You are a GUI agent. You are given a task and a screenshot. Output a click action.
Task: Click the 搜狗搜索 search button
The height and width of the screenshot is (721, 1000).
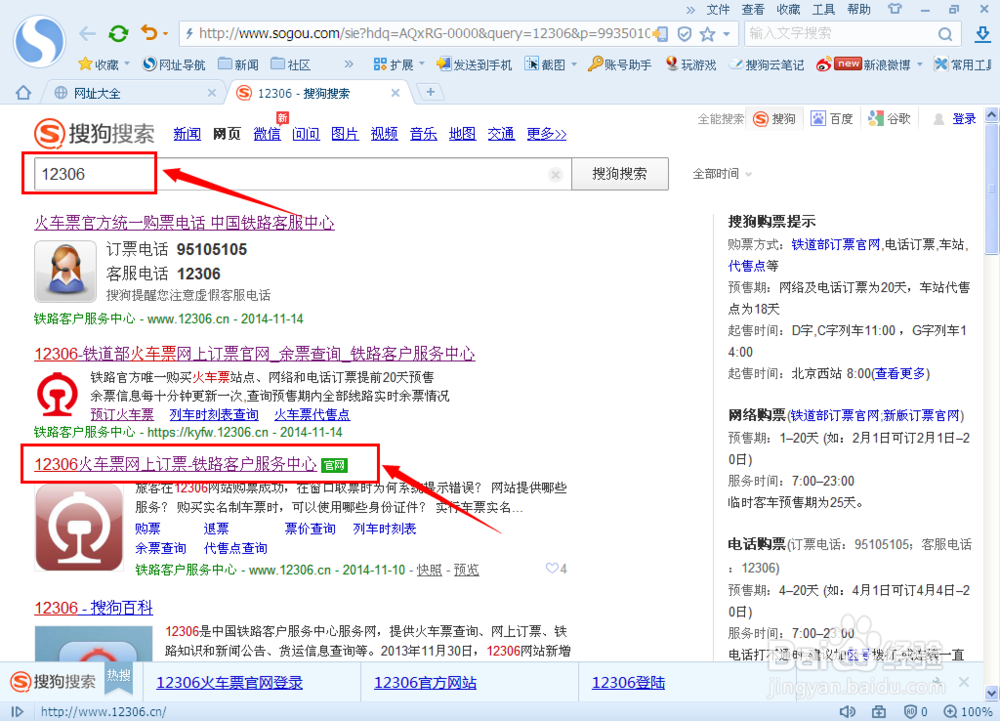pos(620,174)
